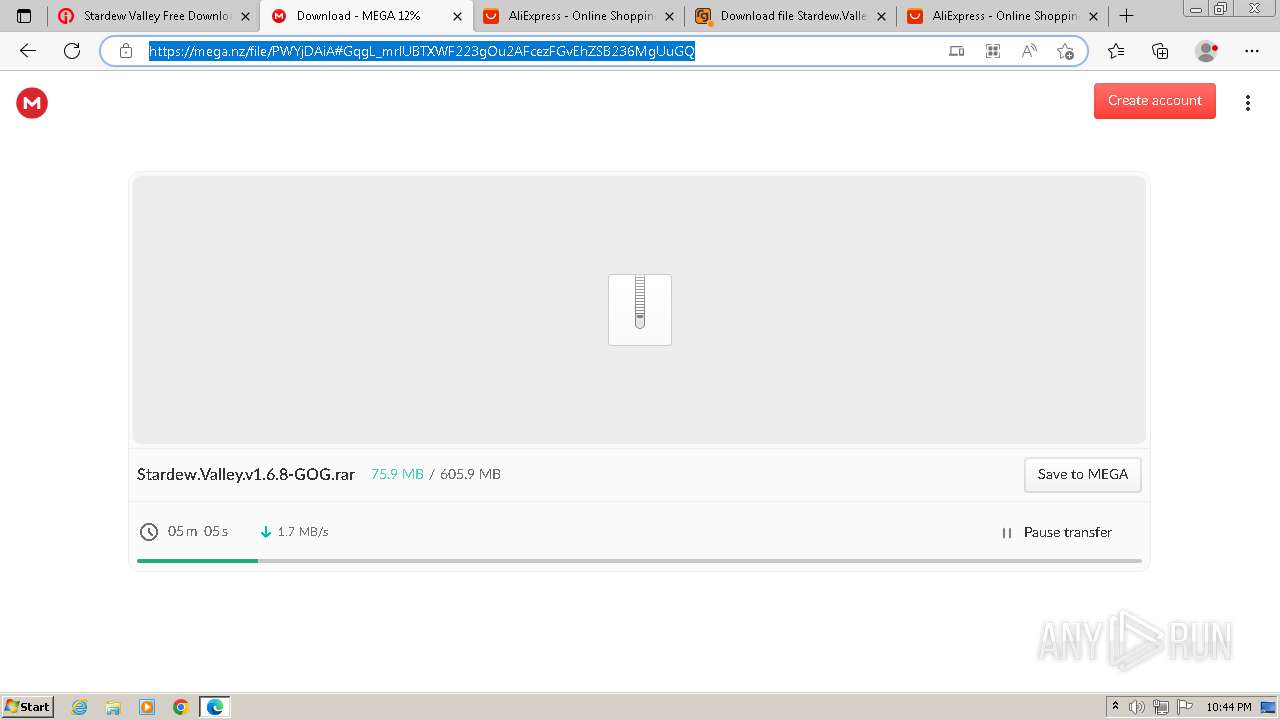Refresh the current page
This screenshot has width=1280, height=720.
pos(72,51)
